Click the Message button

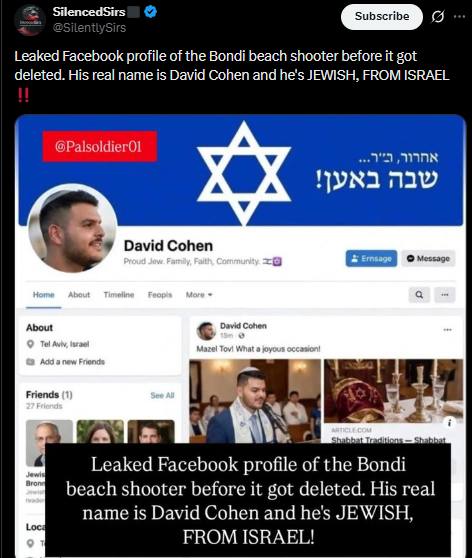click(x=428, y=258)
